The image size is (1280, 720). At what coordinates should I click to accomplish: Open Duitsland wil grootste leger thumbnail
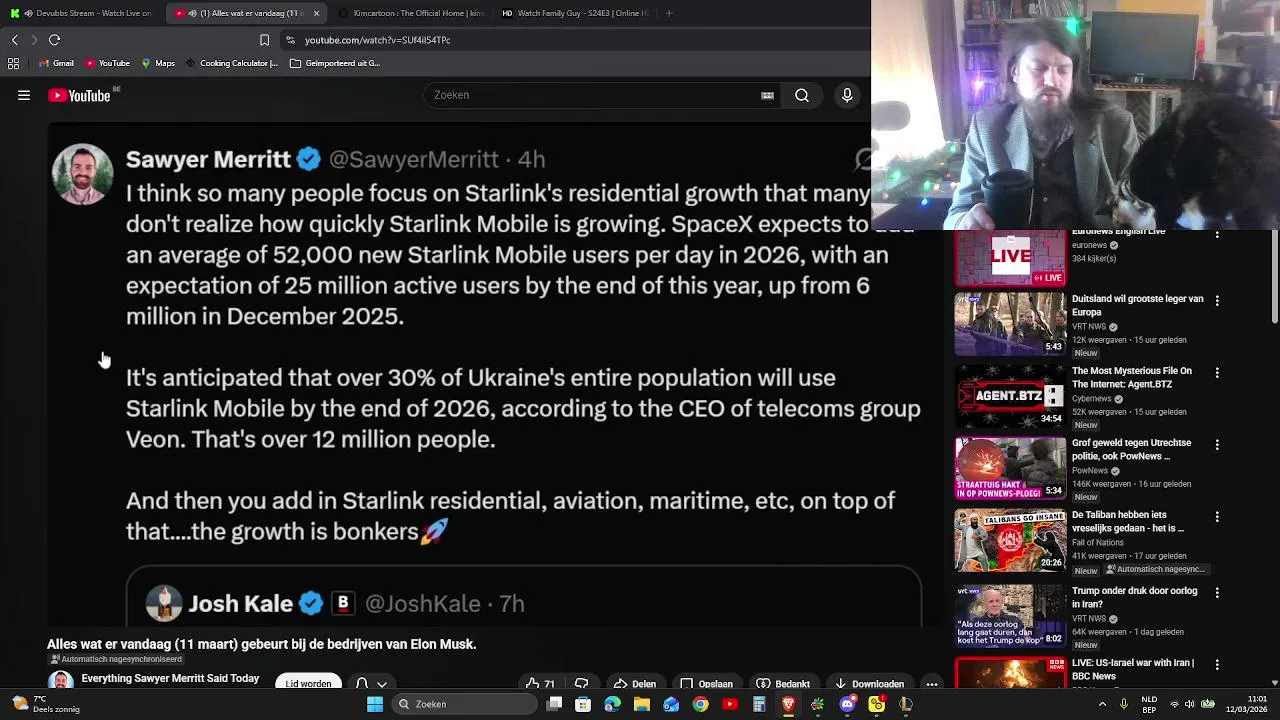tap(1010, 324)
